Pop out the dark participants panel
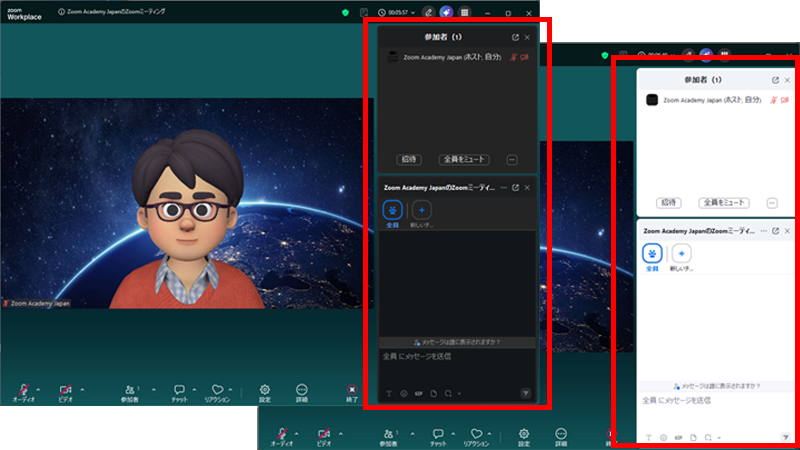Screen dimensions: 800x450 click(x=515, y=37)
